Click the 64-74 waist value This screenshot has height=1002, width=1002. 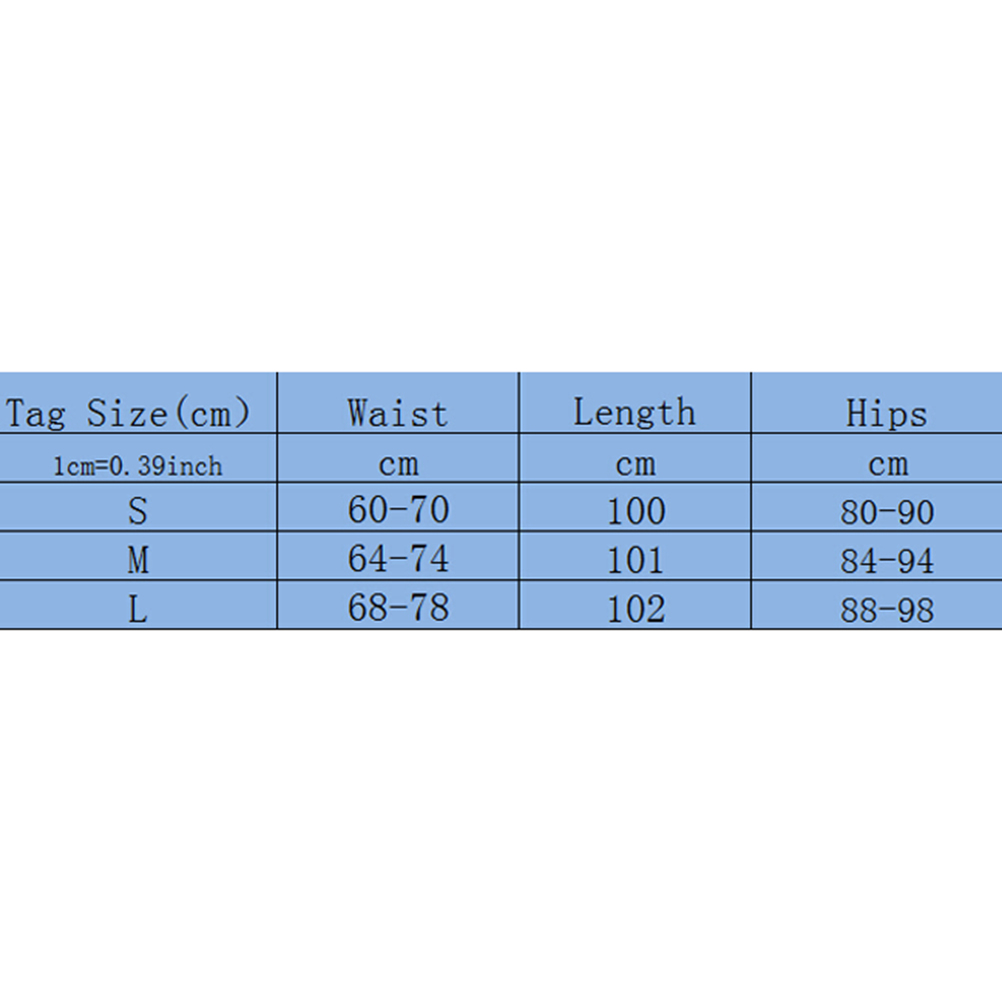398,559
